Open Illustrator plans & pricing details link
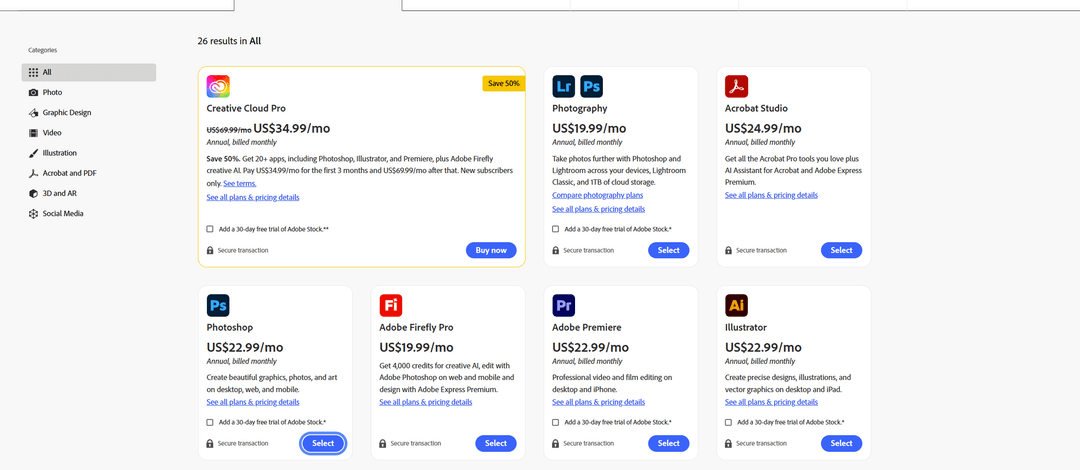This screenshot has height=470, width=1080. (771, 402)
